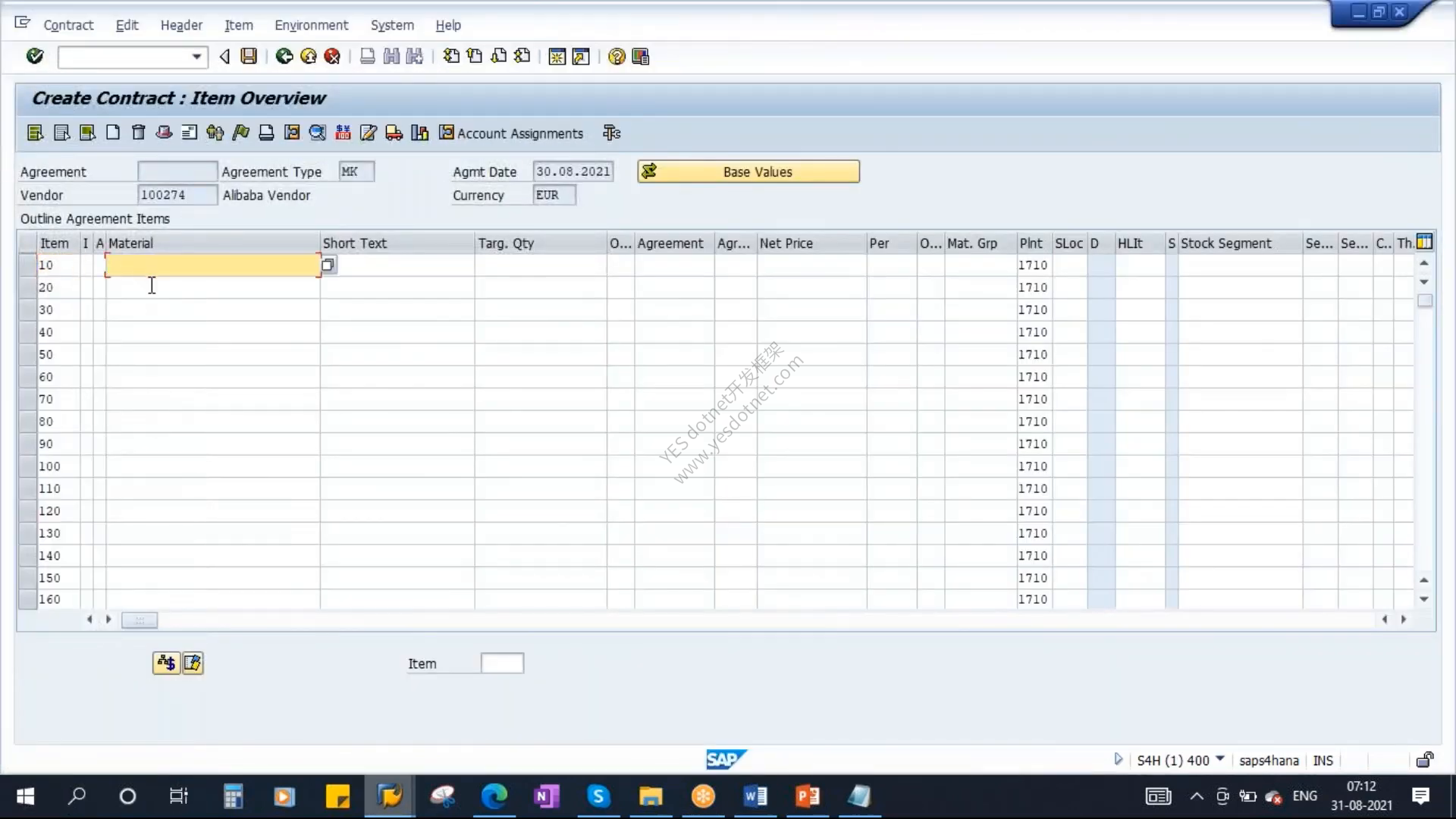This screenshot has height=819, width=1456.
Task: Open the Account Assignments icon button
Action: [512, 133]
